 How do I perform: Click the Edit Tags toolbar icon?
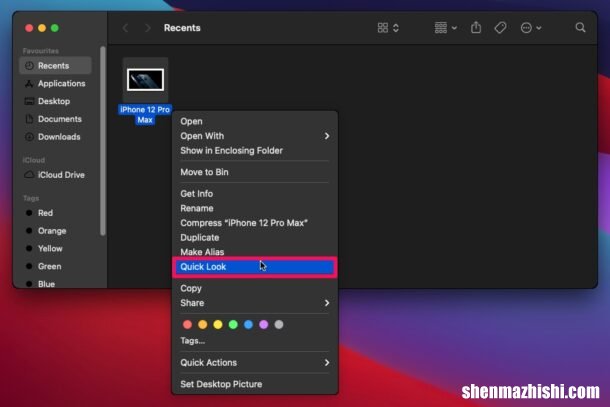(500, 28)
